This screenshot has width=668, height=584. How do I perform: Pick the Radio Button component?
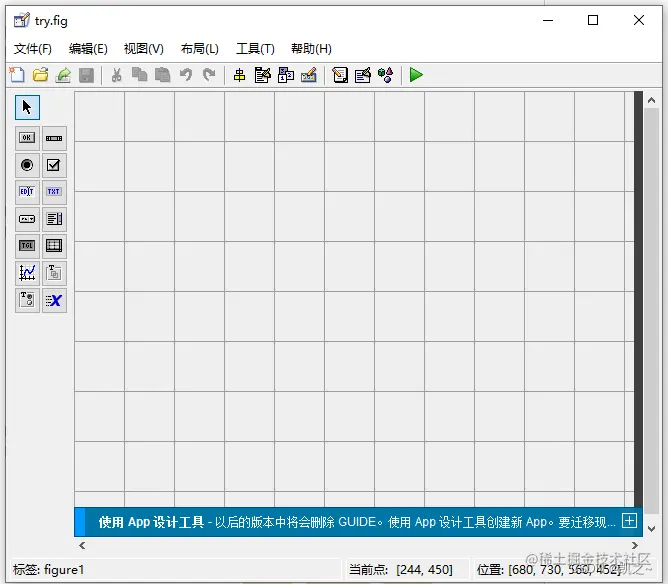[x=27, y=165]
